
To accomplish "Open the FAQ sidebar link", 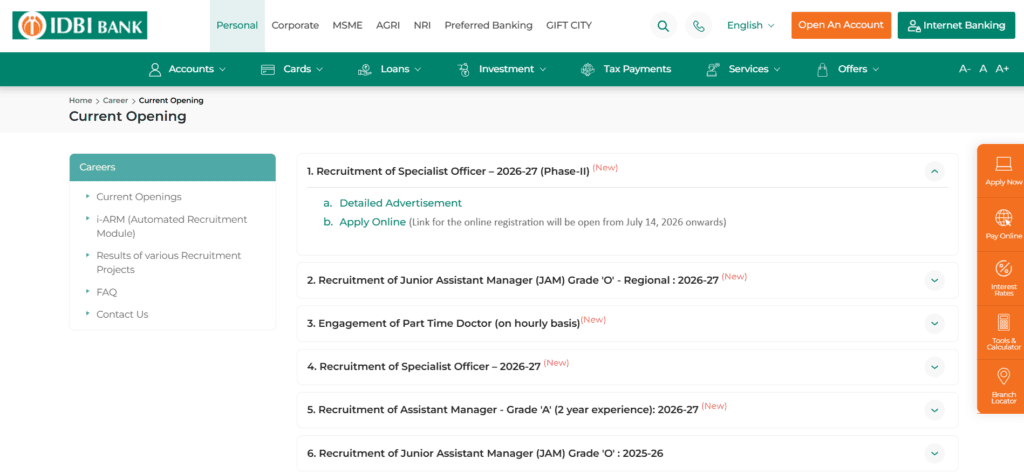I will tap(106, 292).
